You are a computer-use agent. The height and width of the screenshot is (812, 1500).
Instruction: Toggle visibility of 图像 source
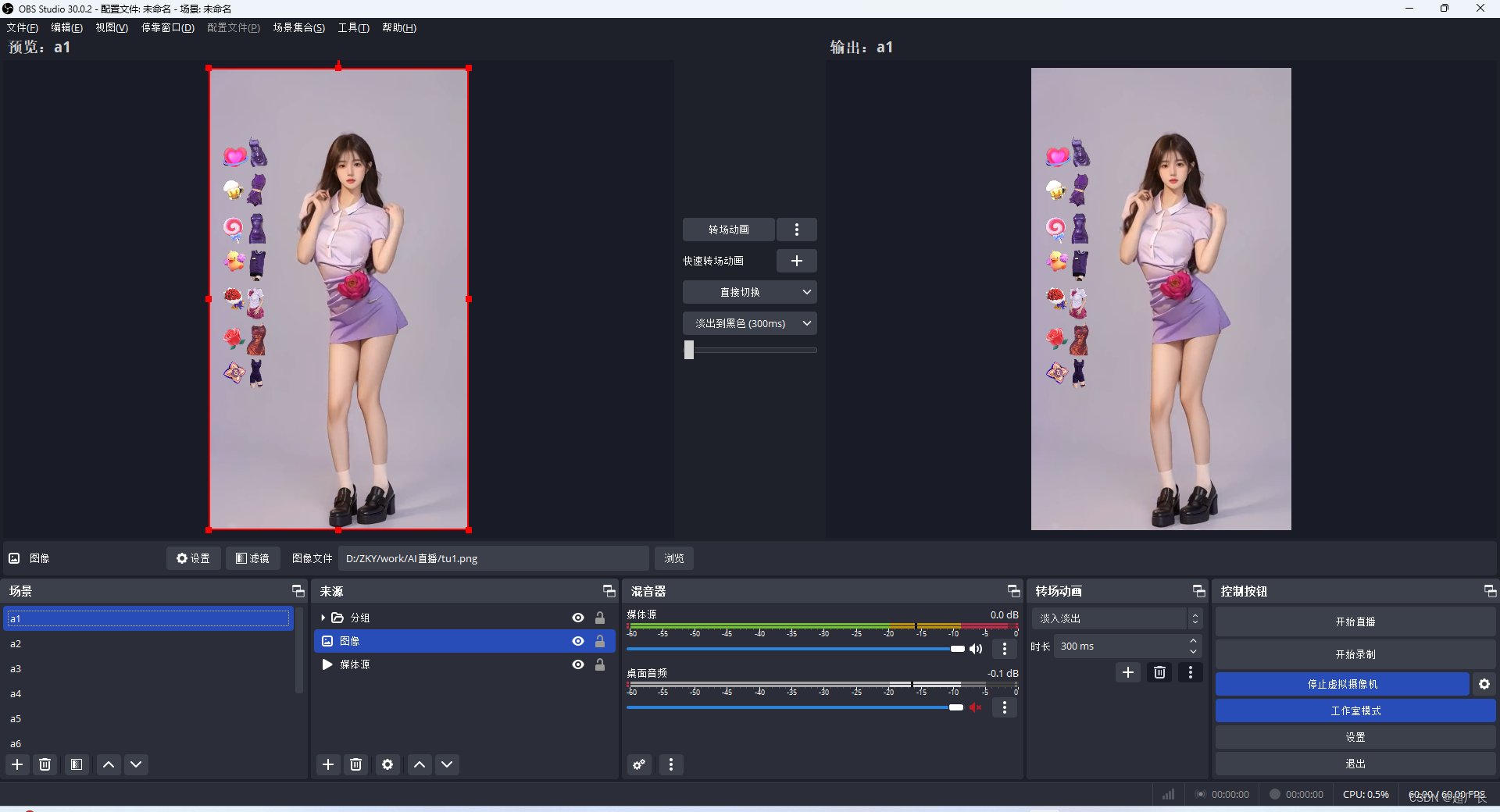click(578, 641)
